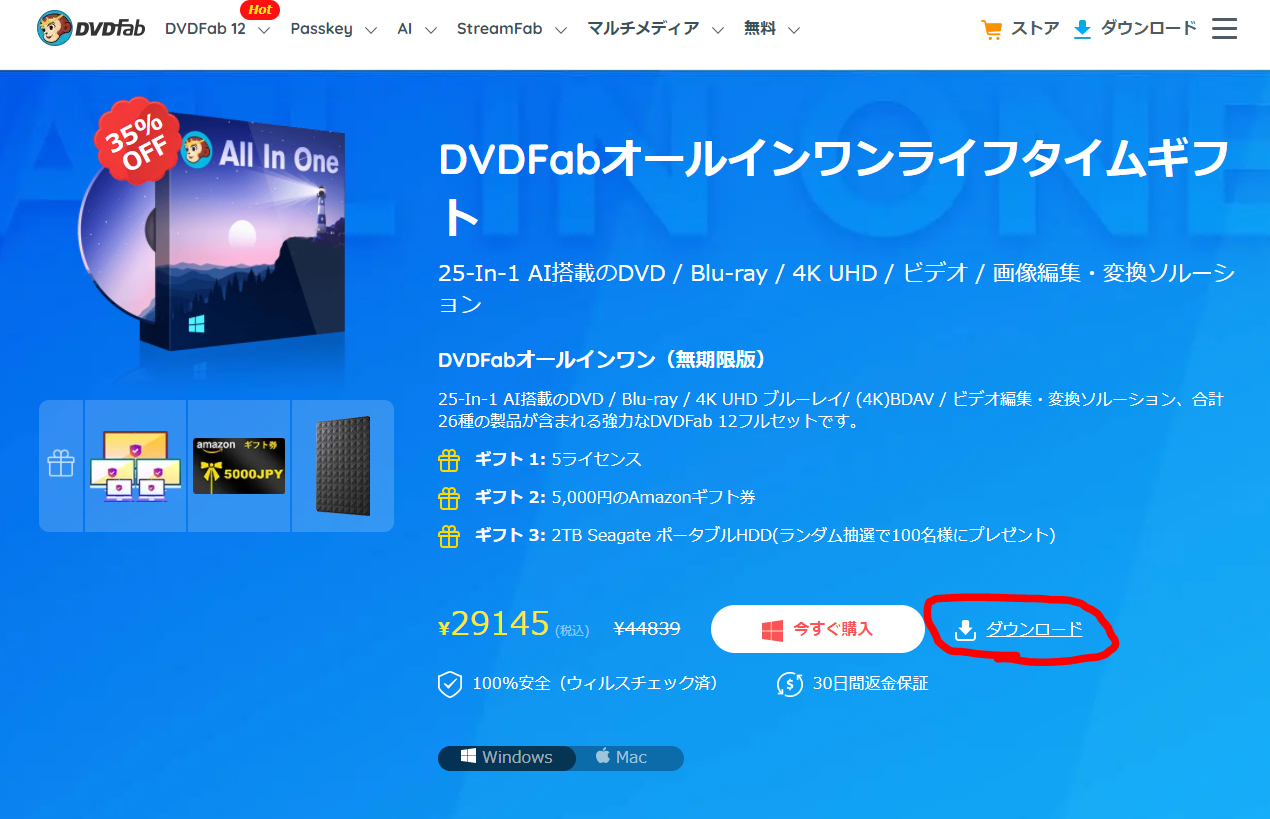1270x819 pixels.
Task: Click Windows logo in buy button
Action: click(x=772, y=630)
